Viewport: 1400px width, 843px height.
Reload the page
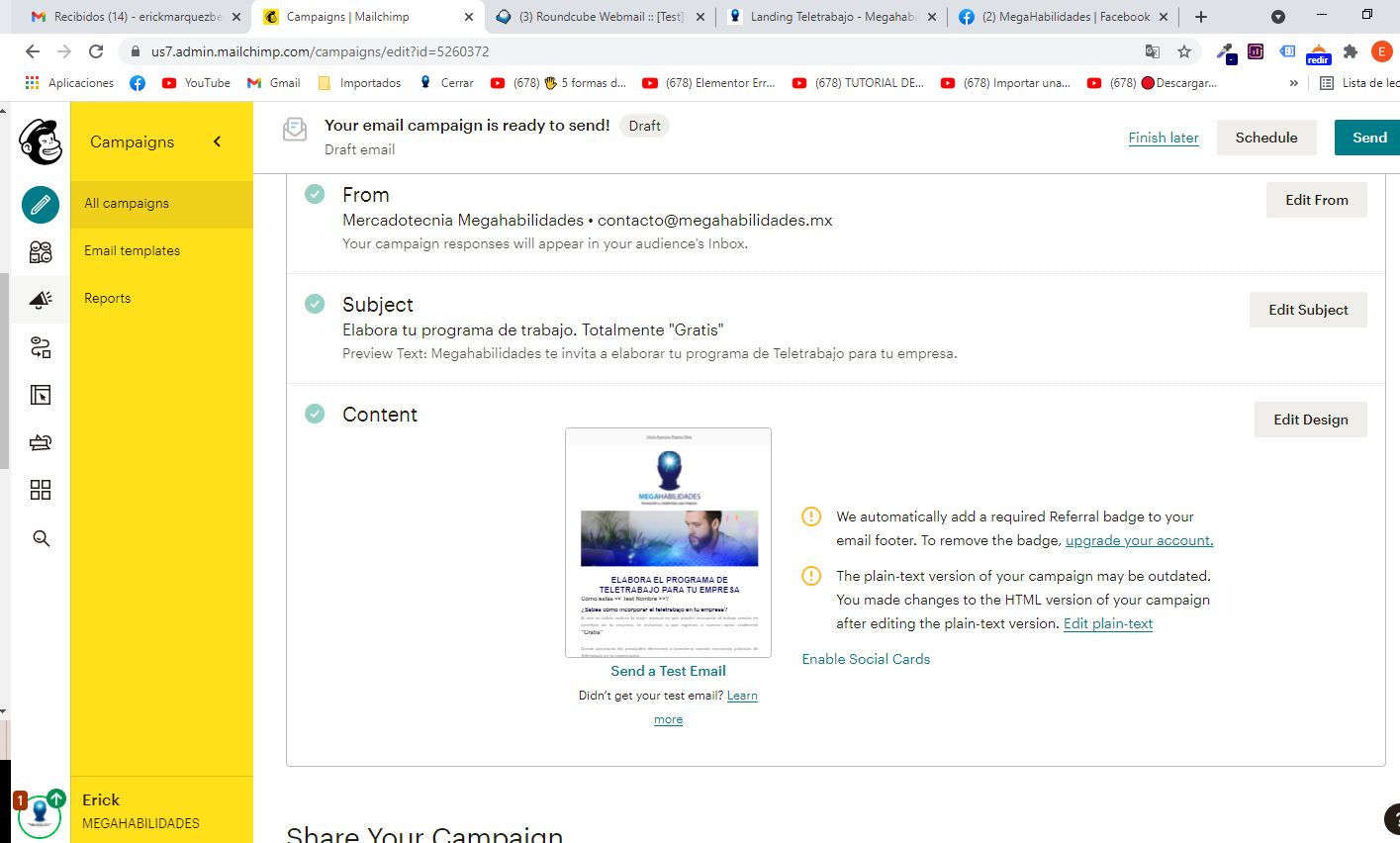point(96,51)
